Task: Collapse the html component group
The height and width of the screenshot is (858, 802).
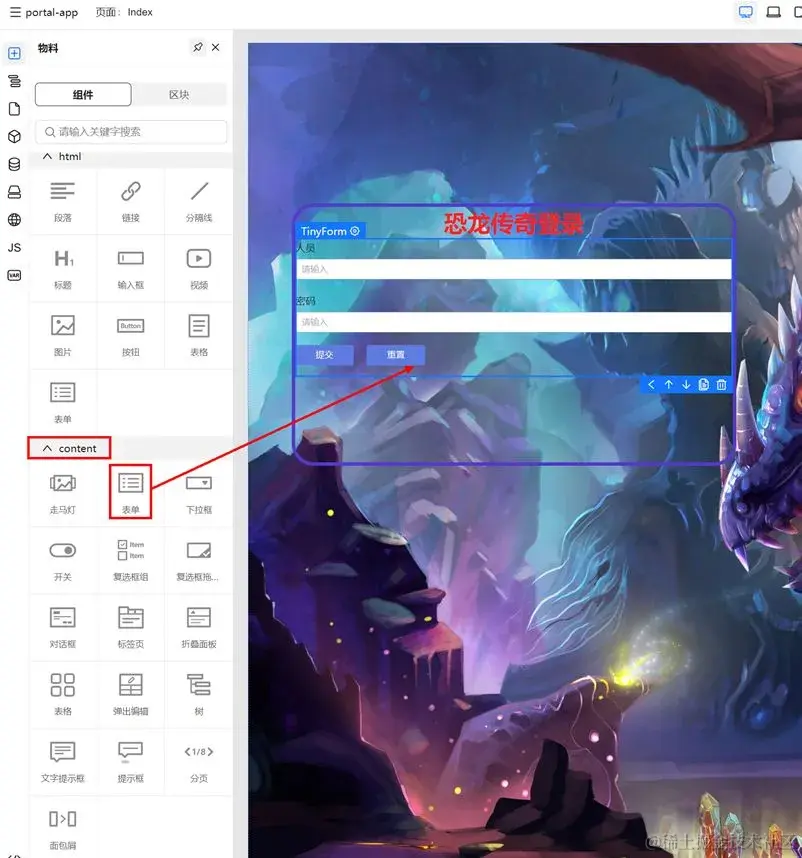Action: coord(48,156)
